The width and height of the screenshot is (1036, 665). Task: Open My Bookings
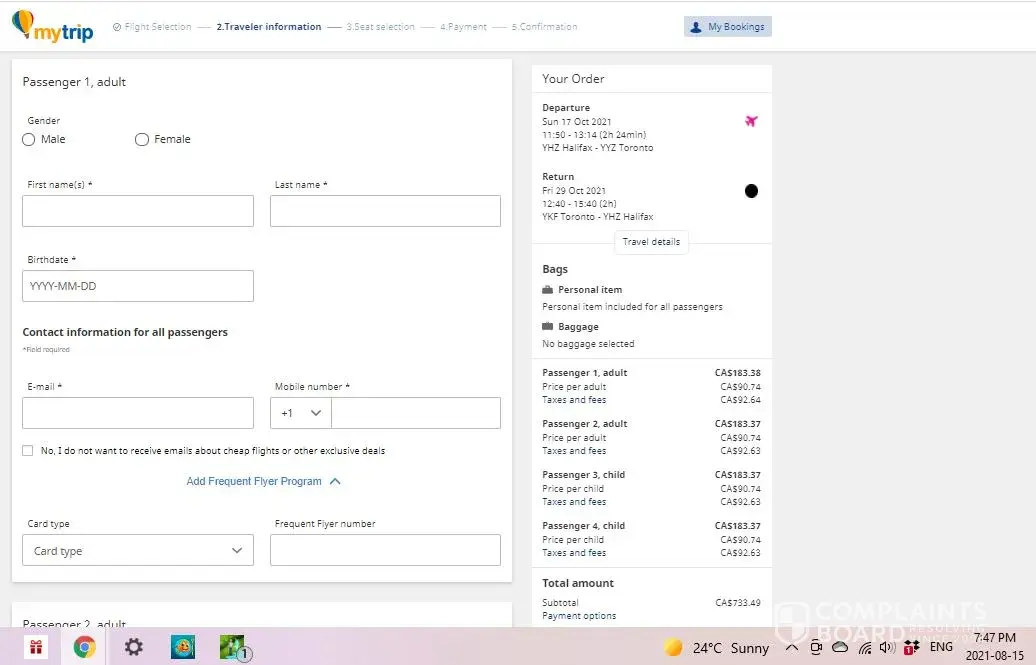(728, 27)
